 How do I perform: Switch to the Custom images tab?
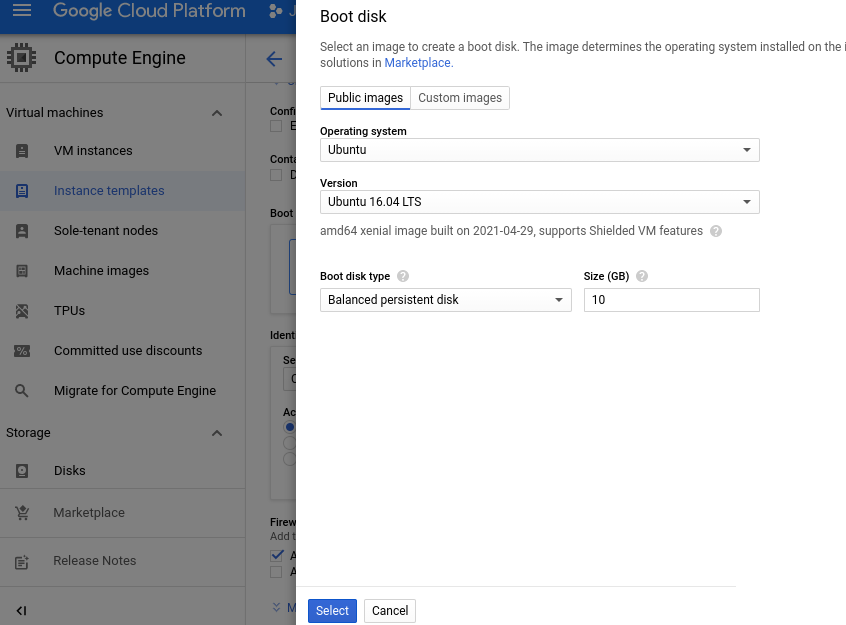point(460,98)
